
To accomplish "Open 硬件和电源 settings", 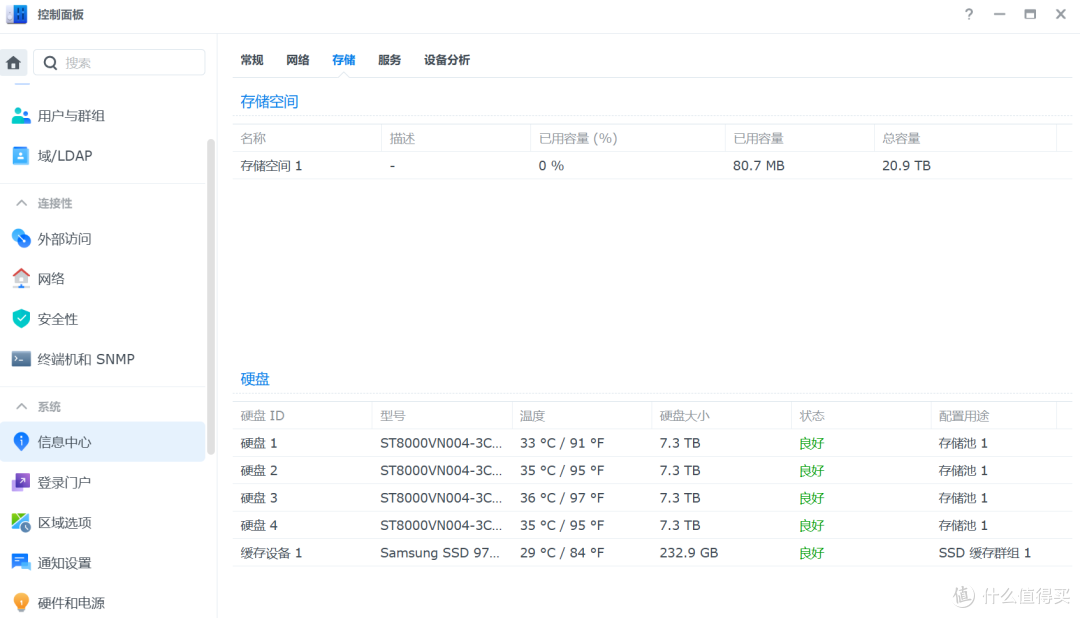I will [70, 603].
